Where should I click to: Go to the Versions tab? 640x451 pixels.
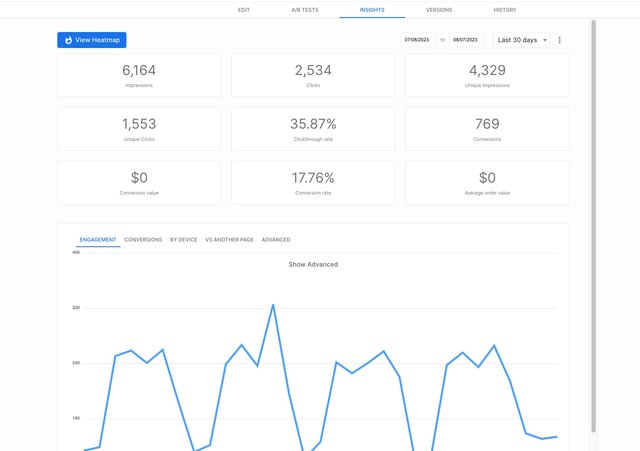tap(438, 9)
